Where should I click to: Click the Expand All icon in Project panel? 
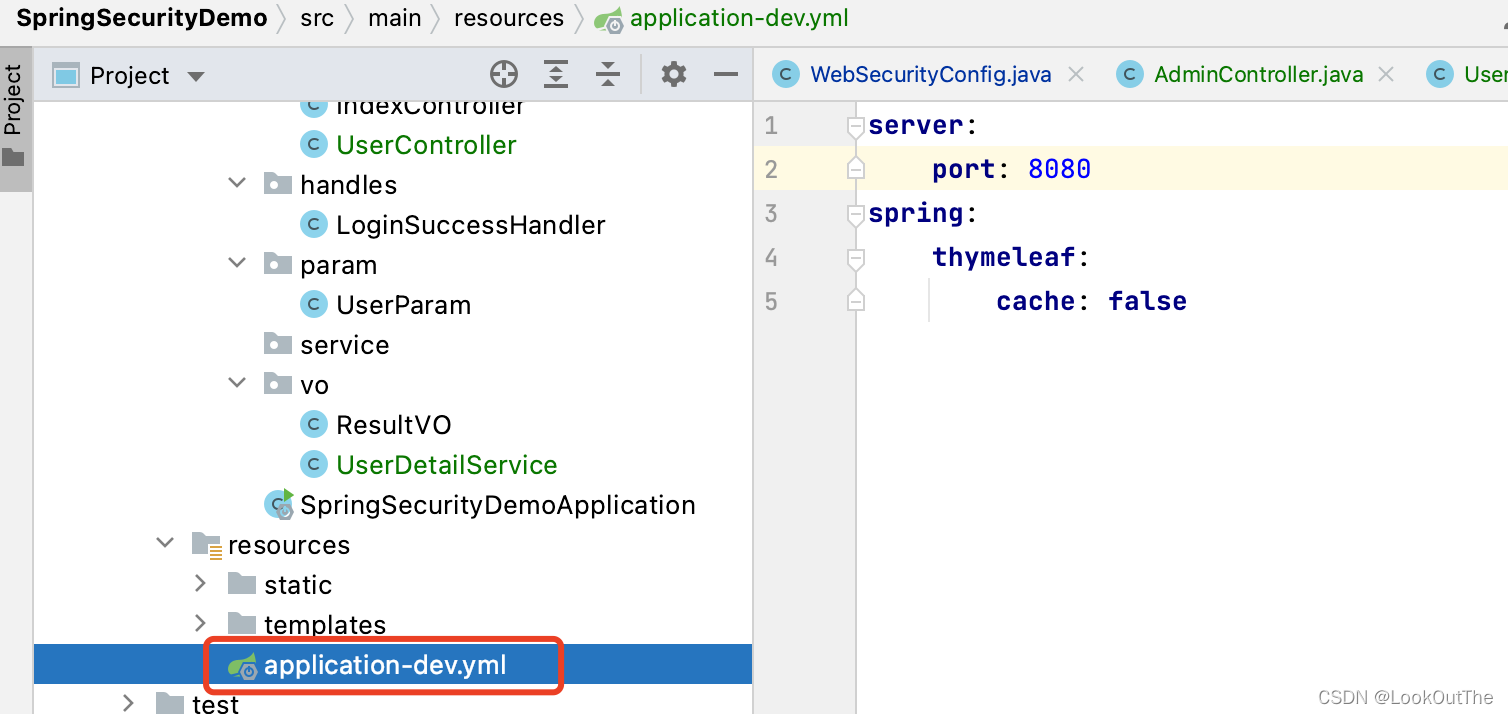(x=556, y=74)
